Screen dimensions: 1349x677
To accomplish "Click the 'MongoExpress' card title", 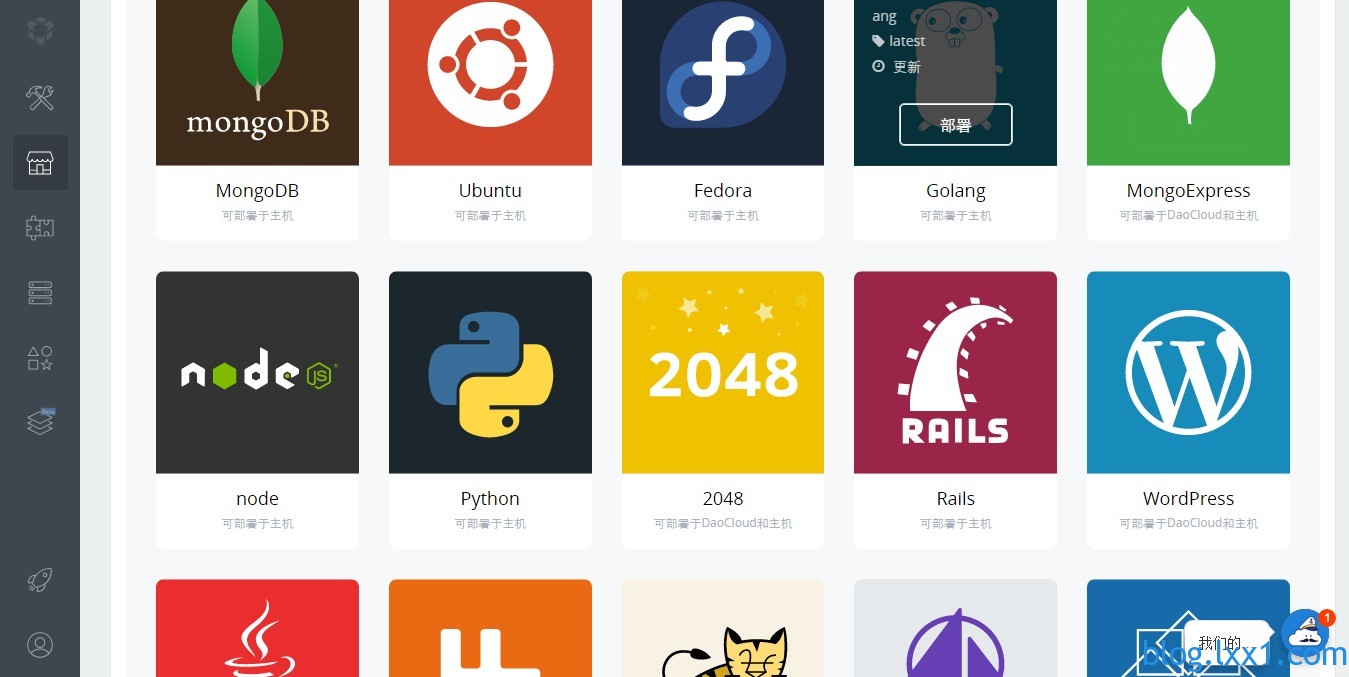I will click(x=1188, y=191).
